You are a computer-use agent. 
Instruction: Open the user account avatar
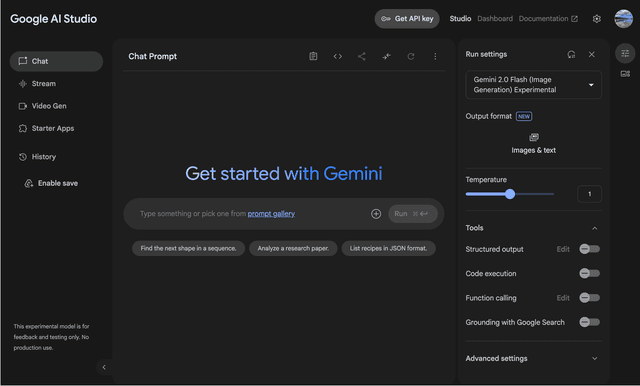coord(624,19)
